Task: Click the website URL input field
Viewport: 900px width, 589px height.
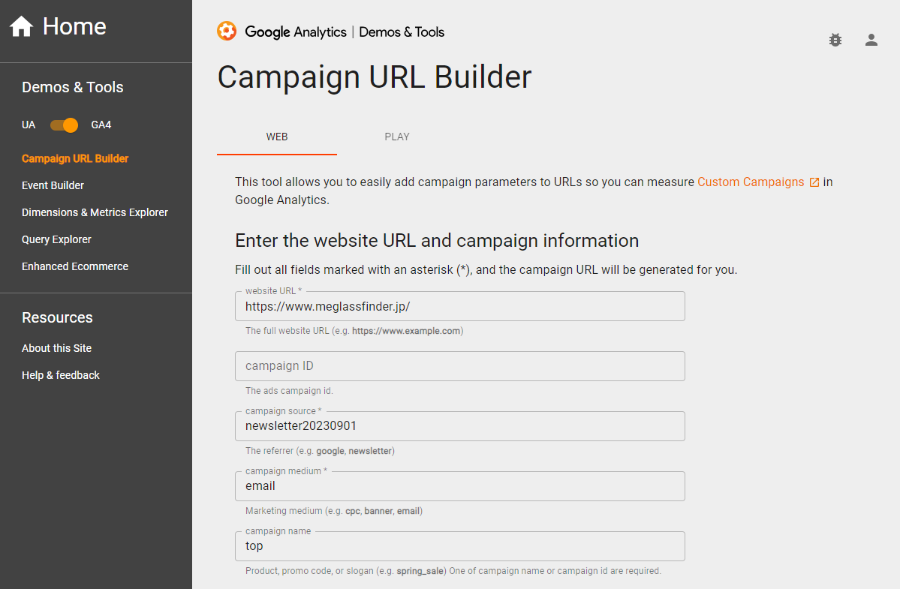Action: tap(460, 307)
